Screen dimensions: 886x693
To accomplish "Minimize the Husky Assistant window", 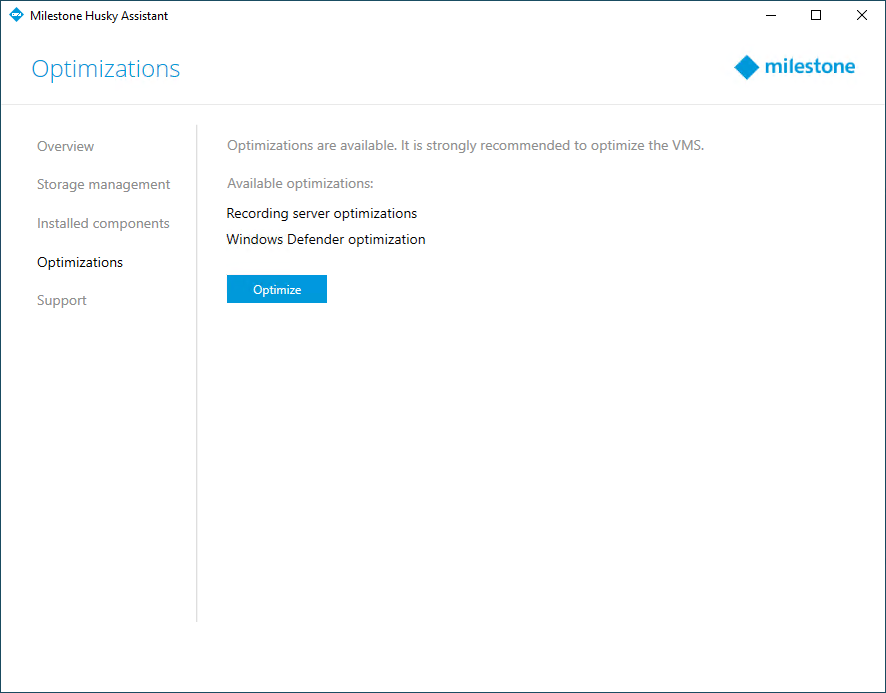I will tap(771, 15).
